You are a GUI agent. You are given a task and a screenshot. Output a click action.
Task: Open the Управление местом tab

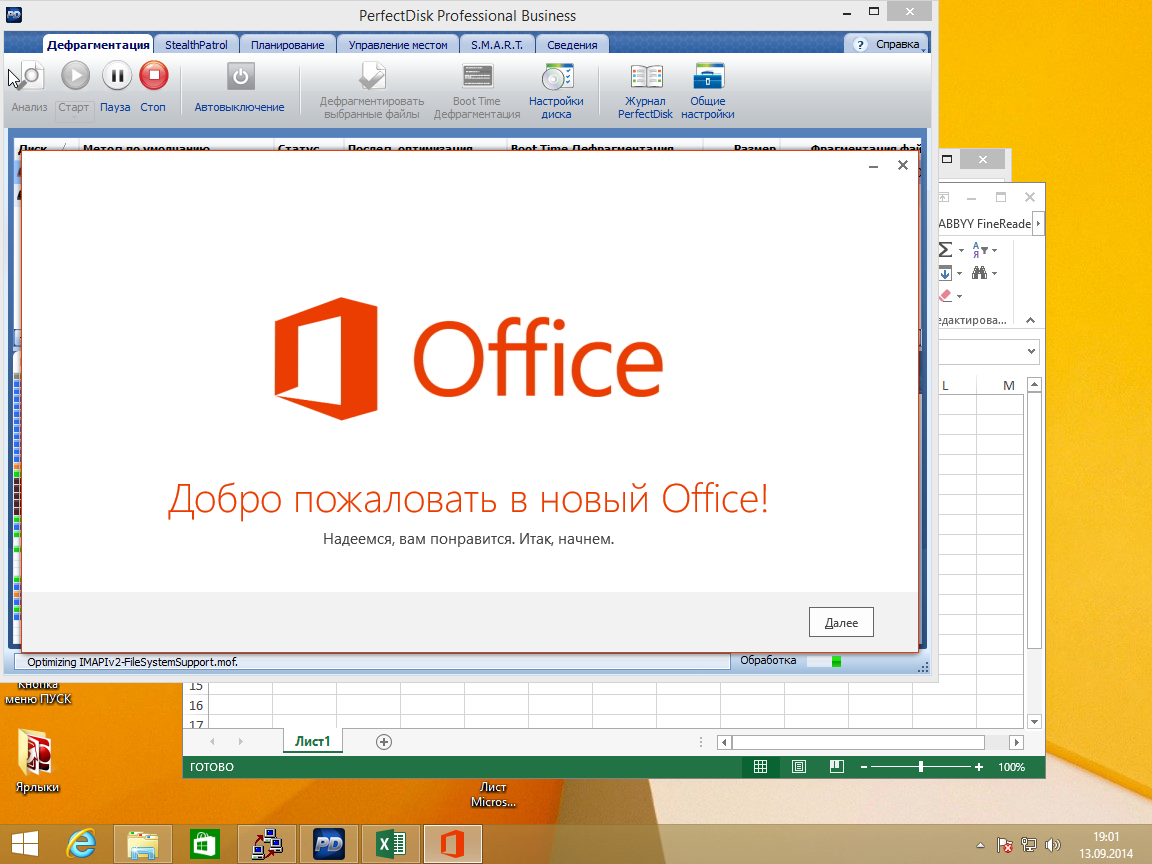click(397, 45)
